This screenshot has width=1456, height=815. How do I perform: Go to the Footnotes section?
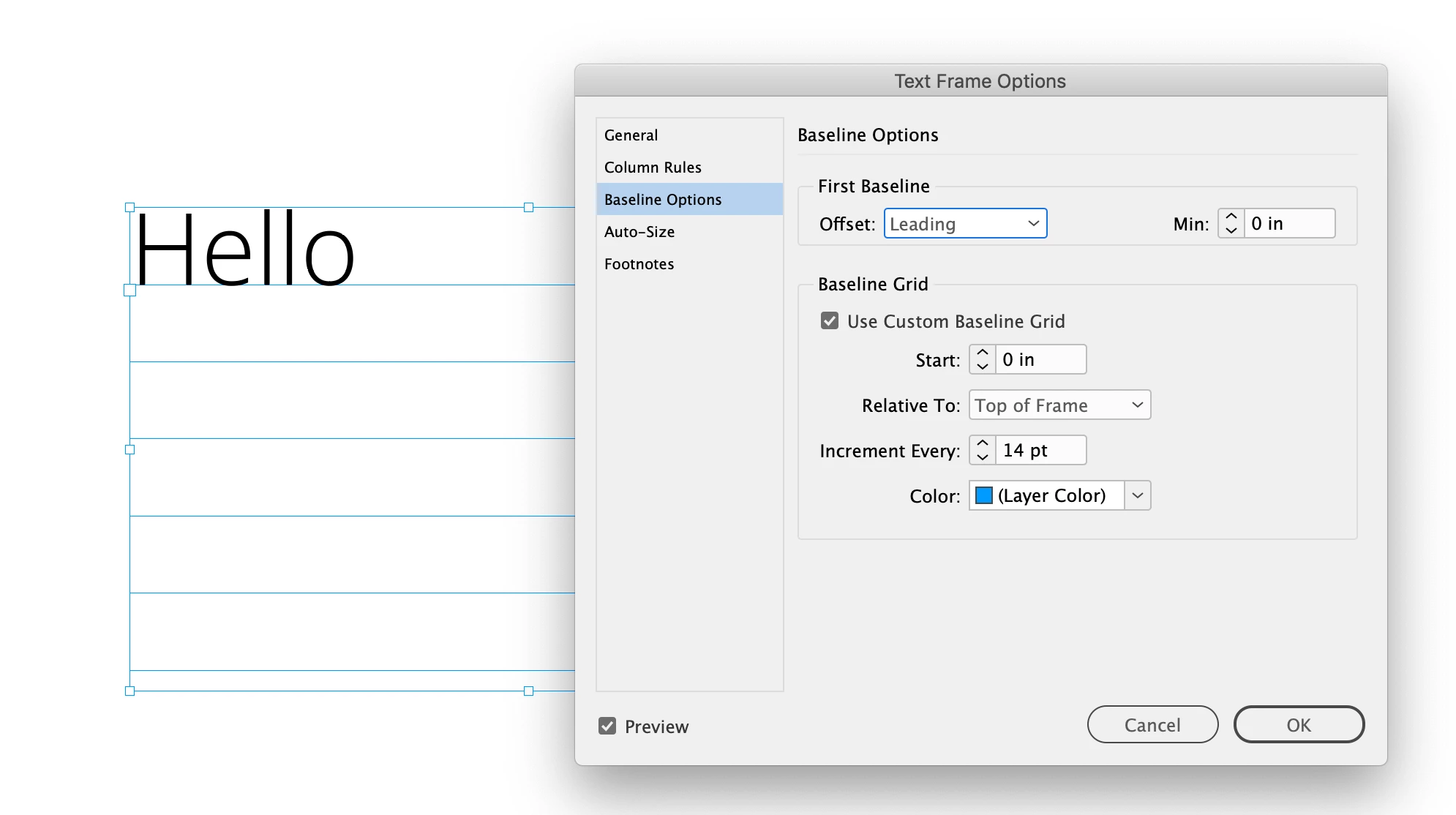click(x=639, y=264)
